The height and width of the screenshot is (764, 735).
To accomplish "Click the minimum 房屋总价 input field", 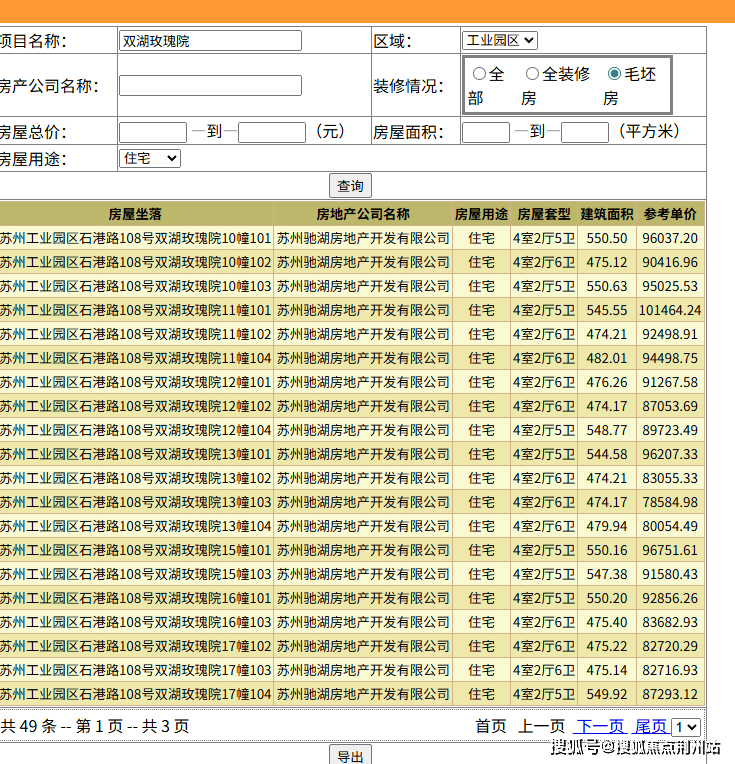I will [152, 132].
